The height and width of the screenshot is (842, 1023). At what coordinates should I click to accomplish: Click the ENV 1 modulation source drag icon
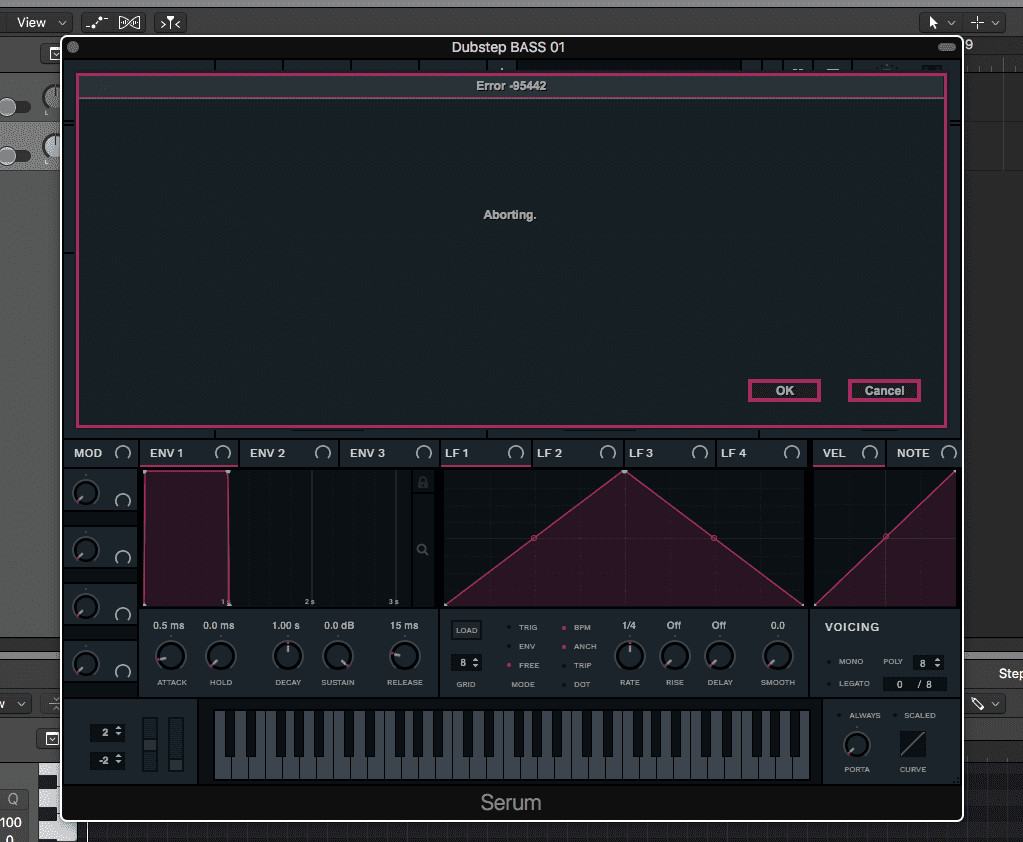pyautogui.click(x=222, y=453)
